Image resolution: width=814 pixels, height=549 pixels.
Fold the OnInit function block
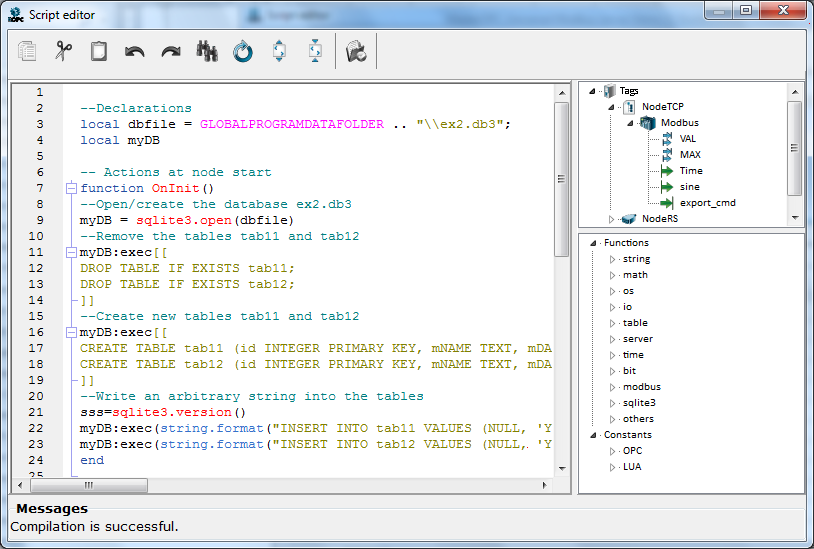pos(72,188)
